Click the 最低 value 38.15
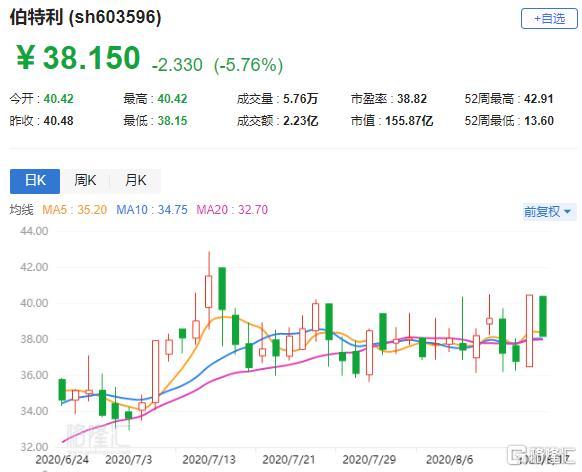Image resolution: width=582 pixels, height=472 pixels. [x=172, y=121]
